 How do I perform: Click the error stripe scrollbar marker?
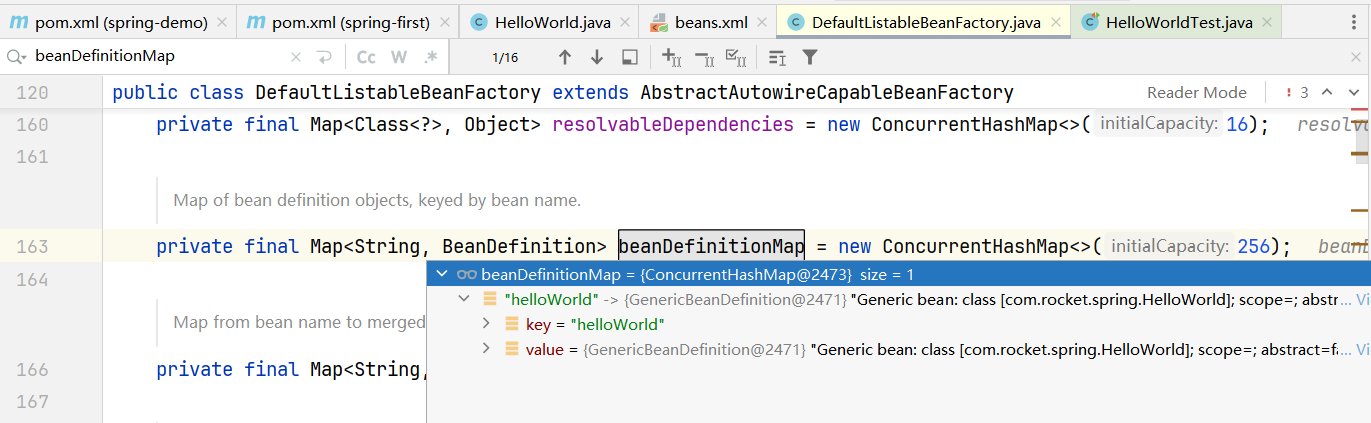[x=1359, y=108]
